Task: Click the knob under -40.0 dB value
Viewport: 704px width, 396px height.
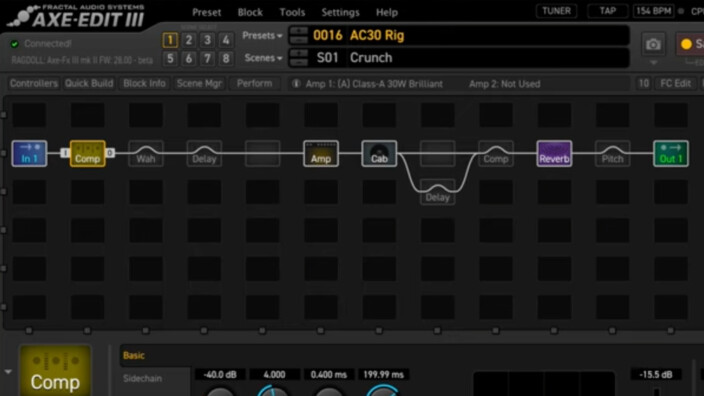Action: (x=220, y=392)
